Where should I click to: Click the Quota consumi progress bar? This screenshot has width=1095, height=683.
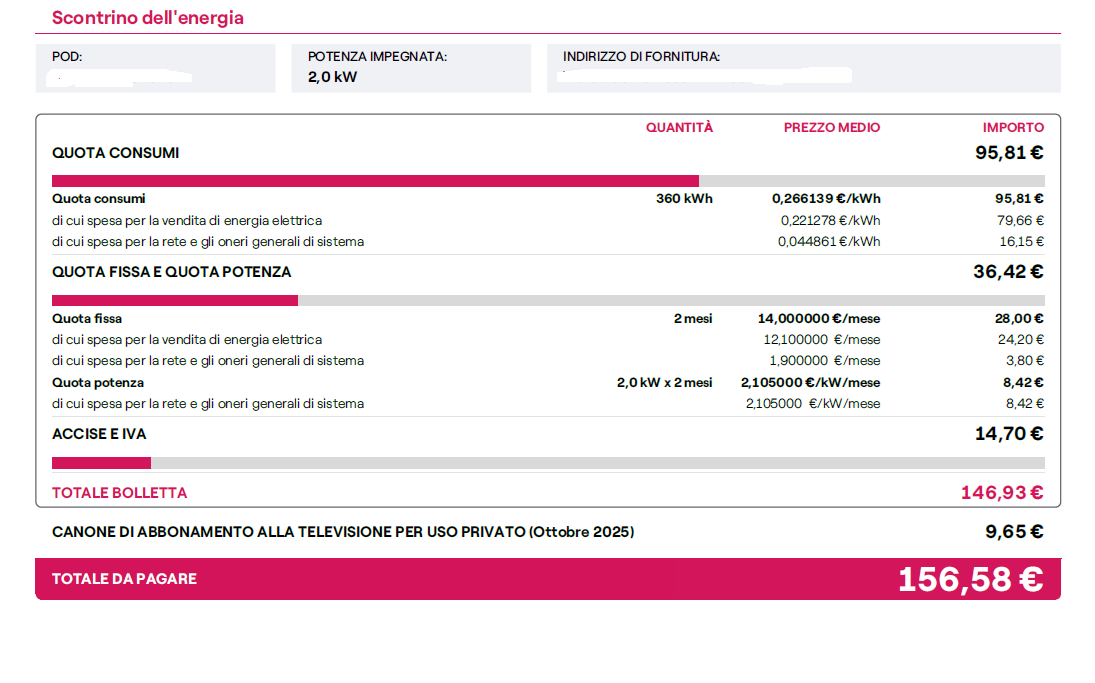[x=548, y=181]
